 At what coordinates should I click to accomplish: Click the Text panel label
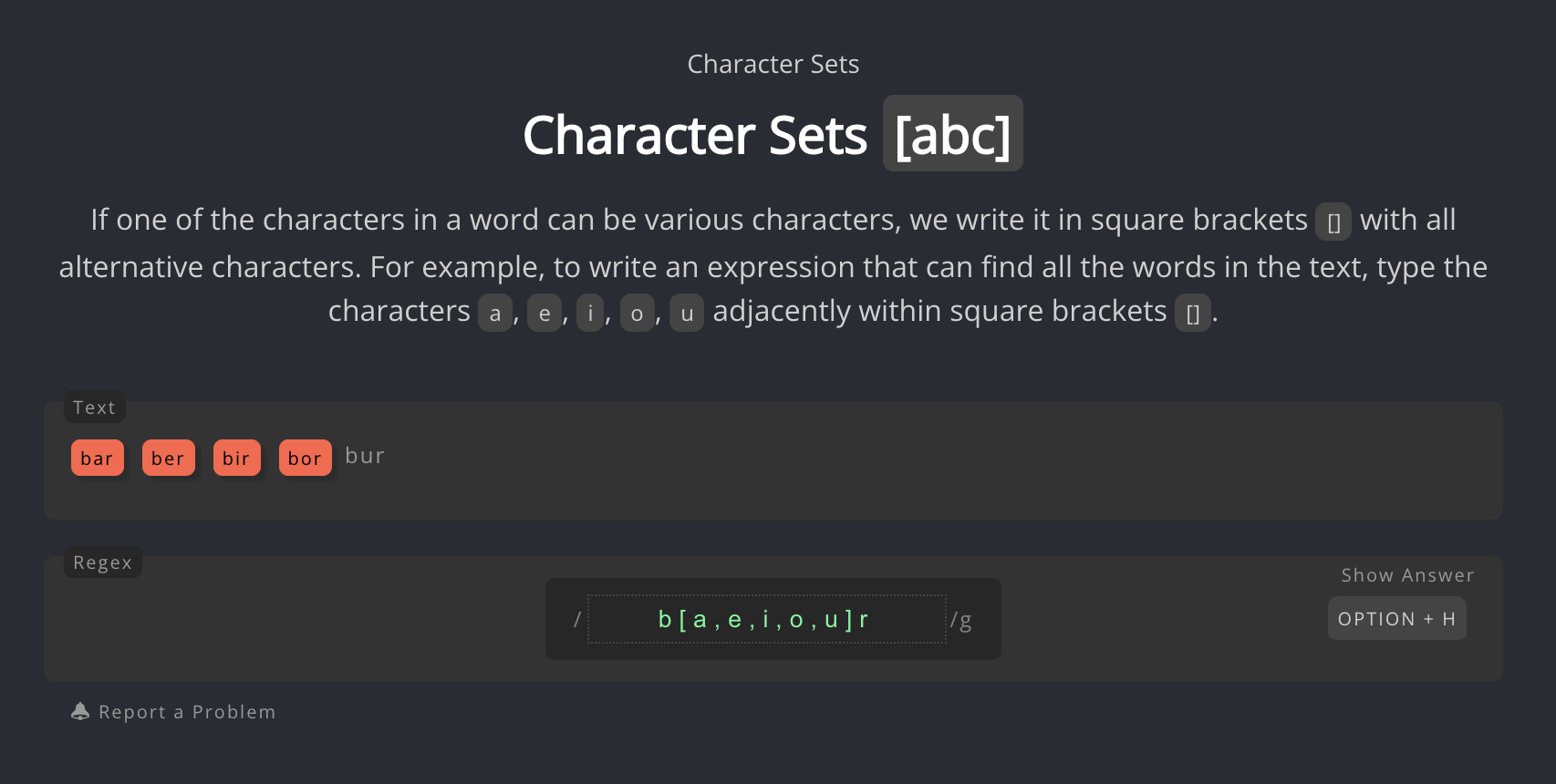[x=94, y=407]
